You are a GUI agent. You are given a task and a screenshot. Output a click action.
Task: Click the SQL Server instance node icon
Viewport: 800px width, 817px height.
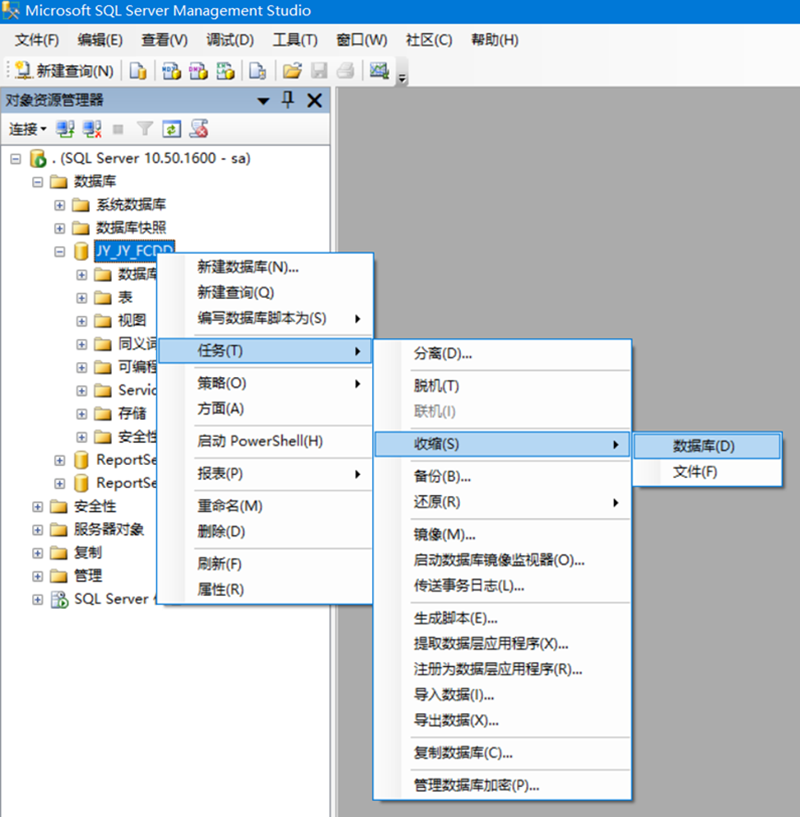[x=38, y=158]
